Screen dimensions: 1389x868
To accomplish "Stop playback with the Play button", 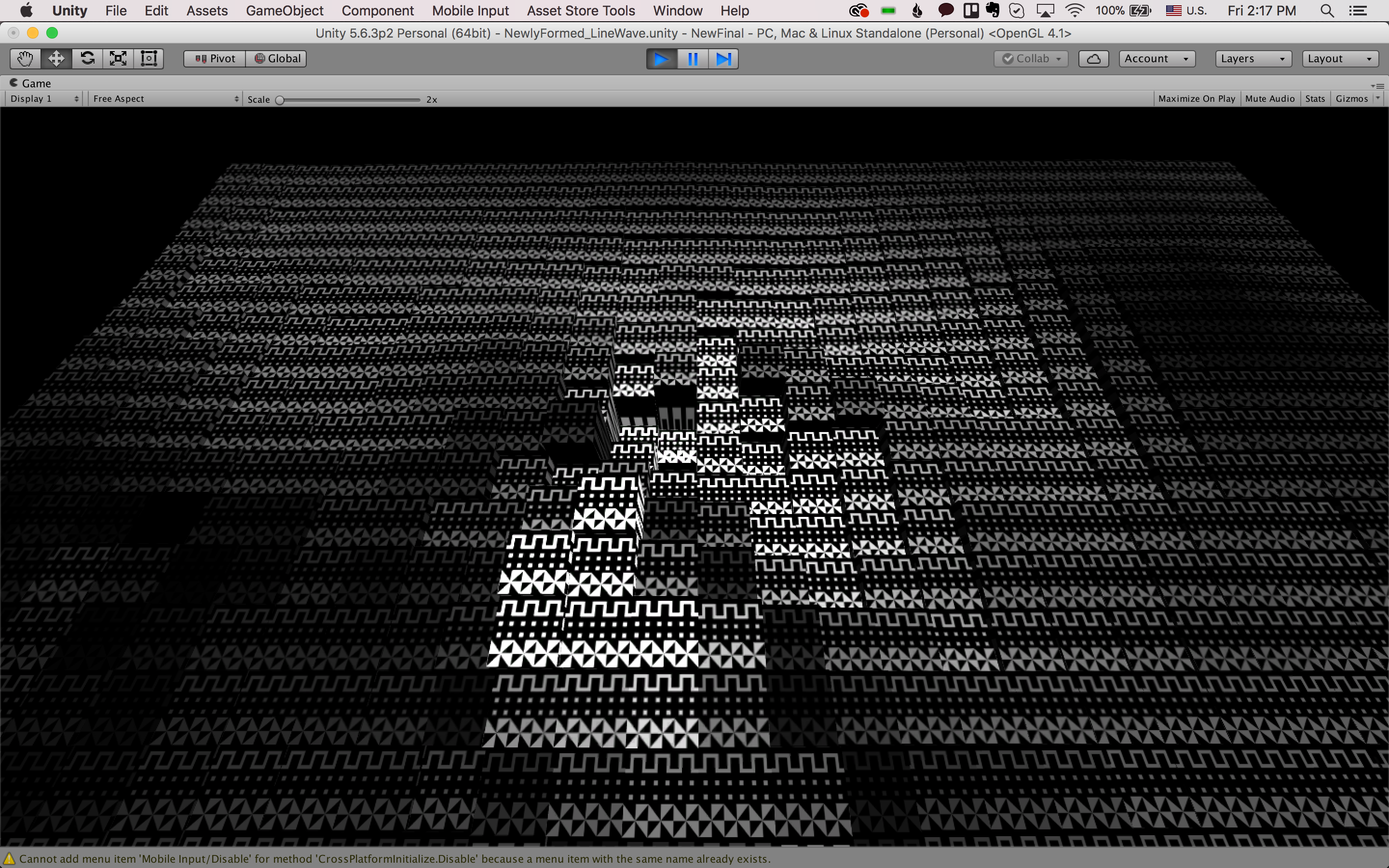I will pos(661,59).
